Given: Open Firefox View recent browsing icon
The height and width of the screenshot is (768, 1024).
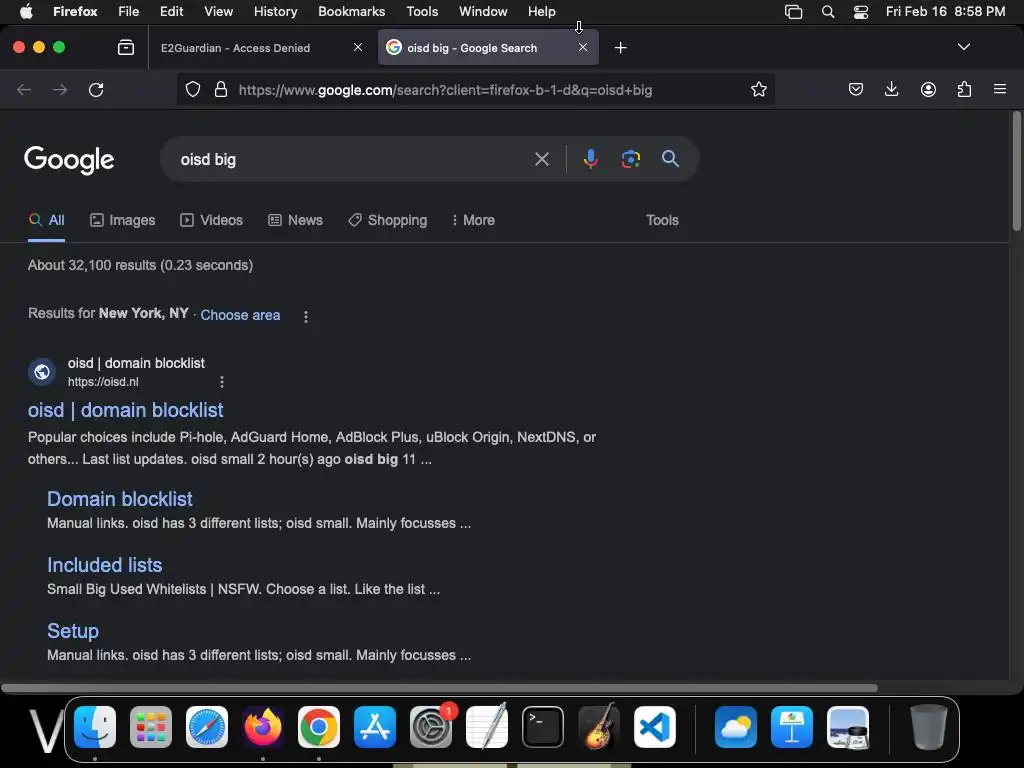Looking at the screenshot, I should coord(126,47).
